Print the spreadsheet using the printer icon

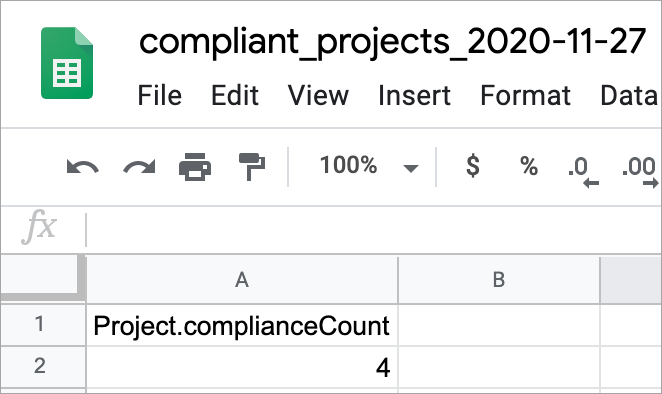pyautogui.click(x=195, y=166)
